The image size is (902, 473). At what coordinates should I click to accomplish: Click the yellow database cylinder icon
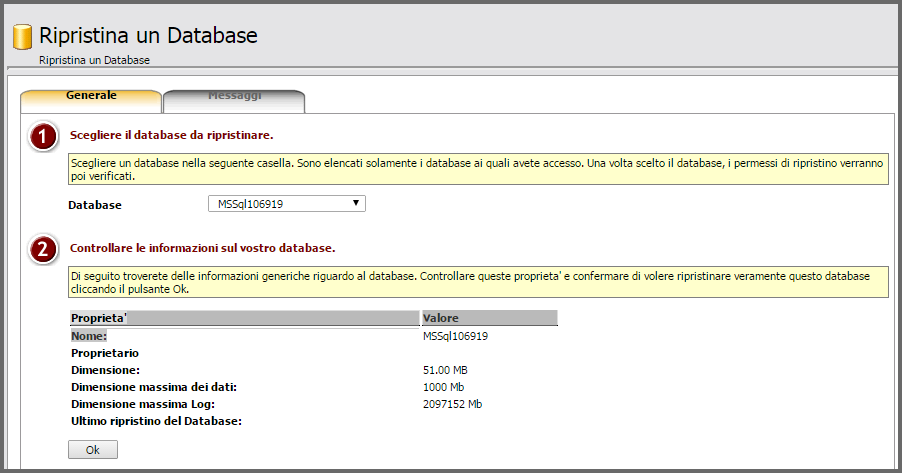coord(22,37)
